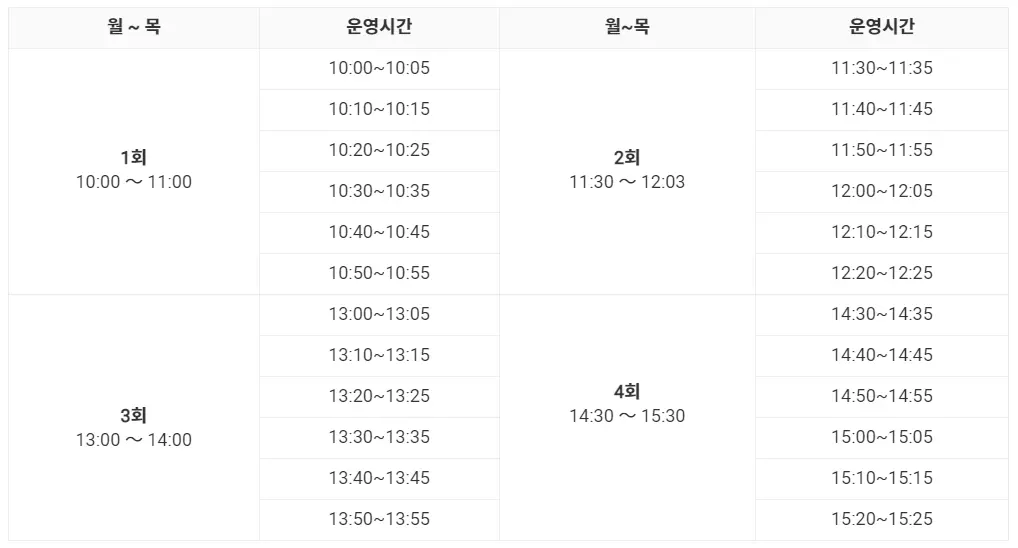This screenshot has width=1018, height=548.
Task: Click the 12:20~12:25 time slot
Action: pyautogui.click(x=882, y=273)
